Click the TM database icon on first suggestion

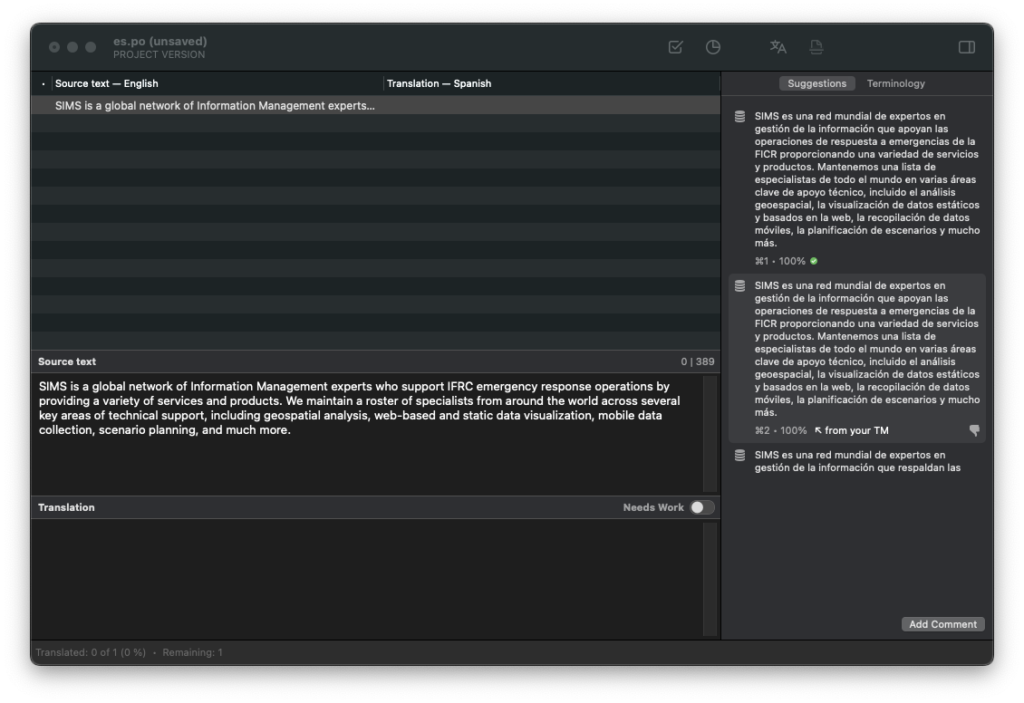(738, 115)
